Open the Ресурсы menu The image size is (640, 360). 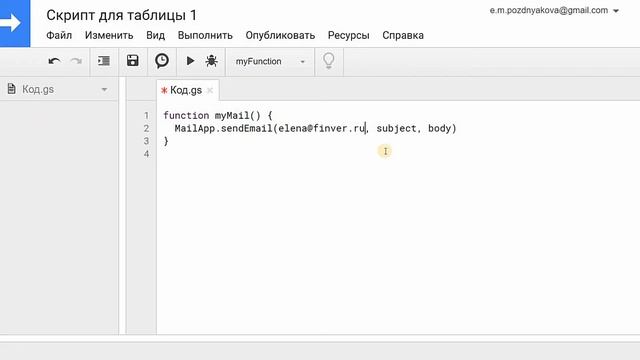point(349,36)
